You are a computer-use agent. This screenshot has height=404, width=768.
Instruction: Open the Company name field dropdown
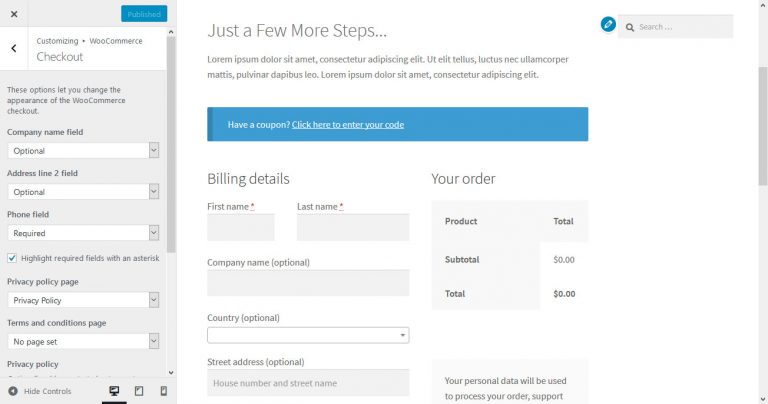tap(83, 150)
